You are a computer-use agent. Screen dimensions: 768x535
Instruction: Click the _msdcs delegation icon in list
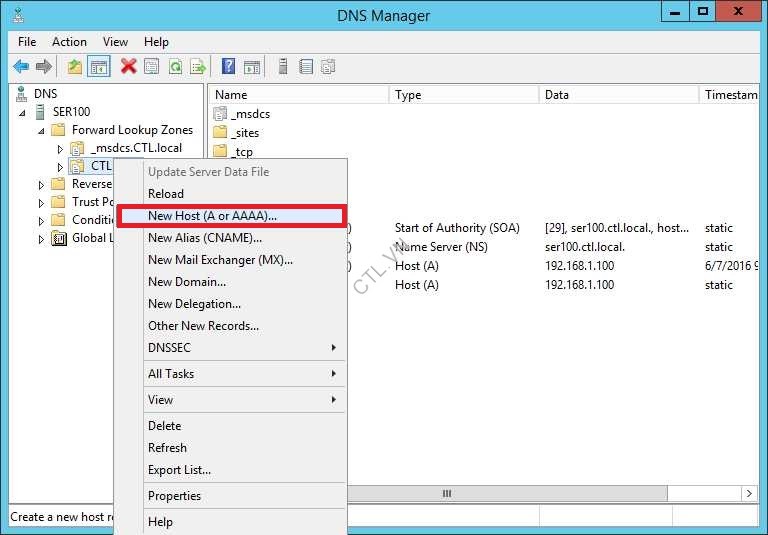click(220, 114)
